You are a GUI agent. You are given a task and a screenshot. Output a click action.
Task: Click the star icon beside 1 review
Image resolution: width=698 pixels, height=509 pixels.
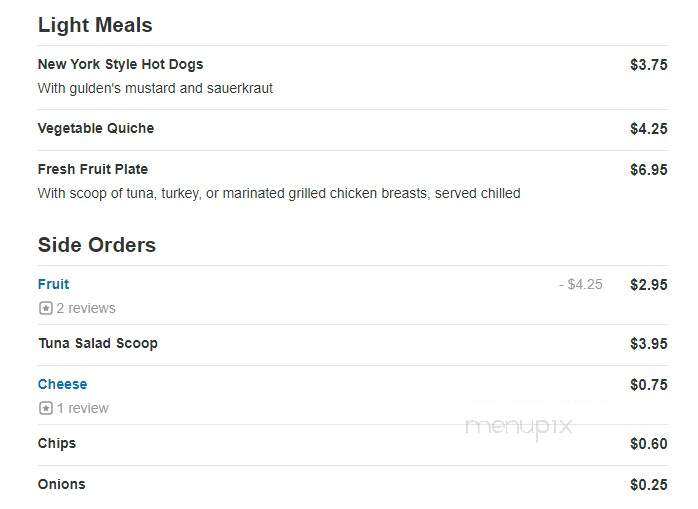pyautogui.click(x=45, y=408)
